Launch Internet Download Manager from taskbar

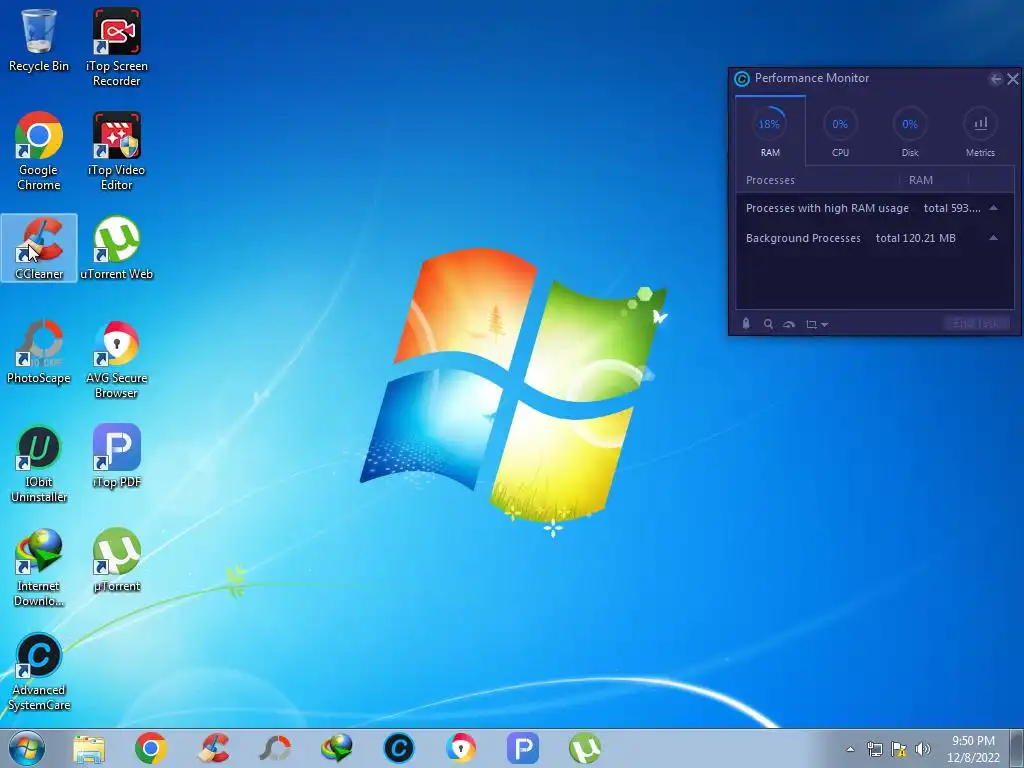click(x=337, y=748)
